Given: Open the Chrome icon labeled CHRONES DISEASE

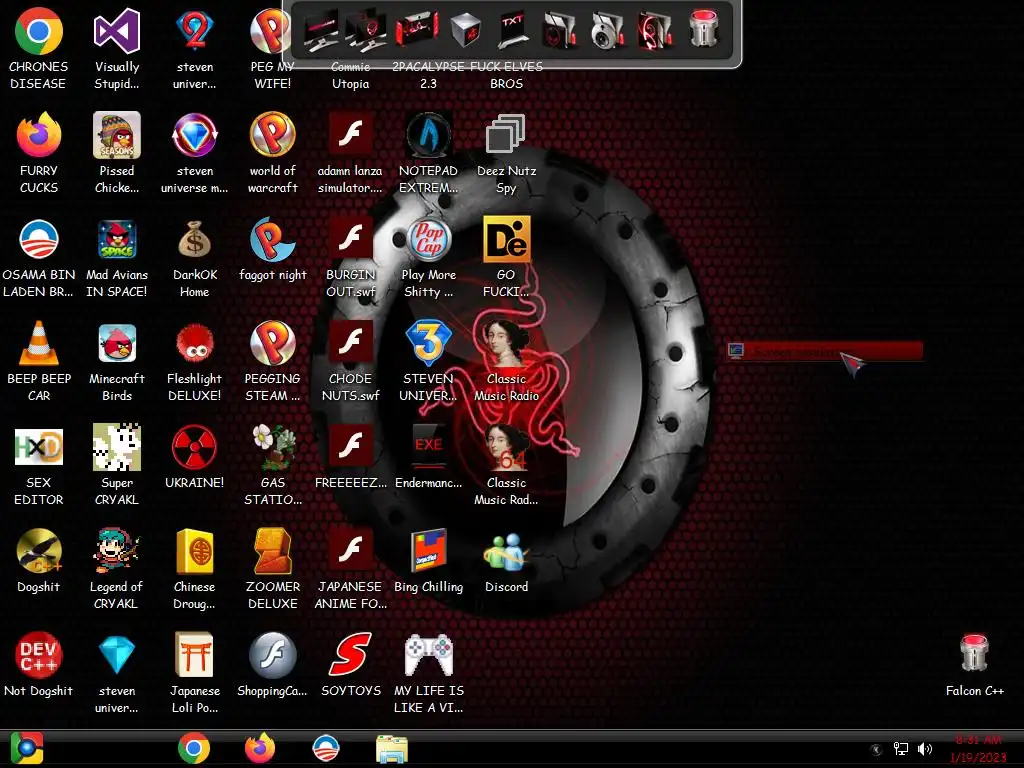Looking at the screenshot, I should point(39,31).
